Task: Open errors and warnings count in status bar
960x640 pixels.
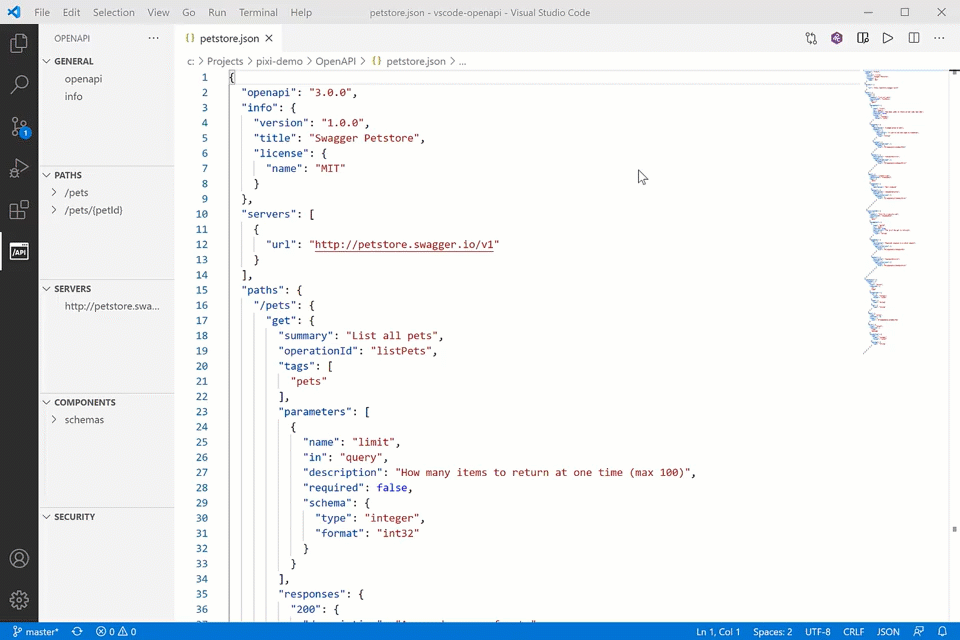Action: (x=116, y=631)
